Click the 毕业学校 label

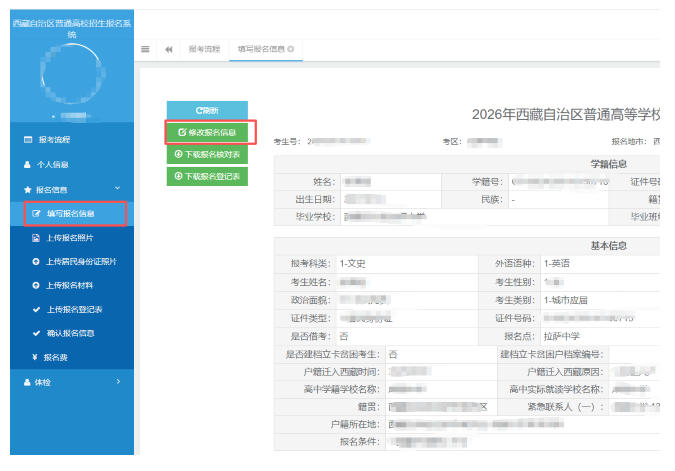point(315,217)
